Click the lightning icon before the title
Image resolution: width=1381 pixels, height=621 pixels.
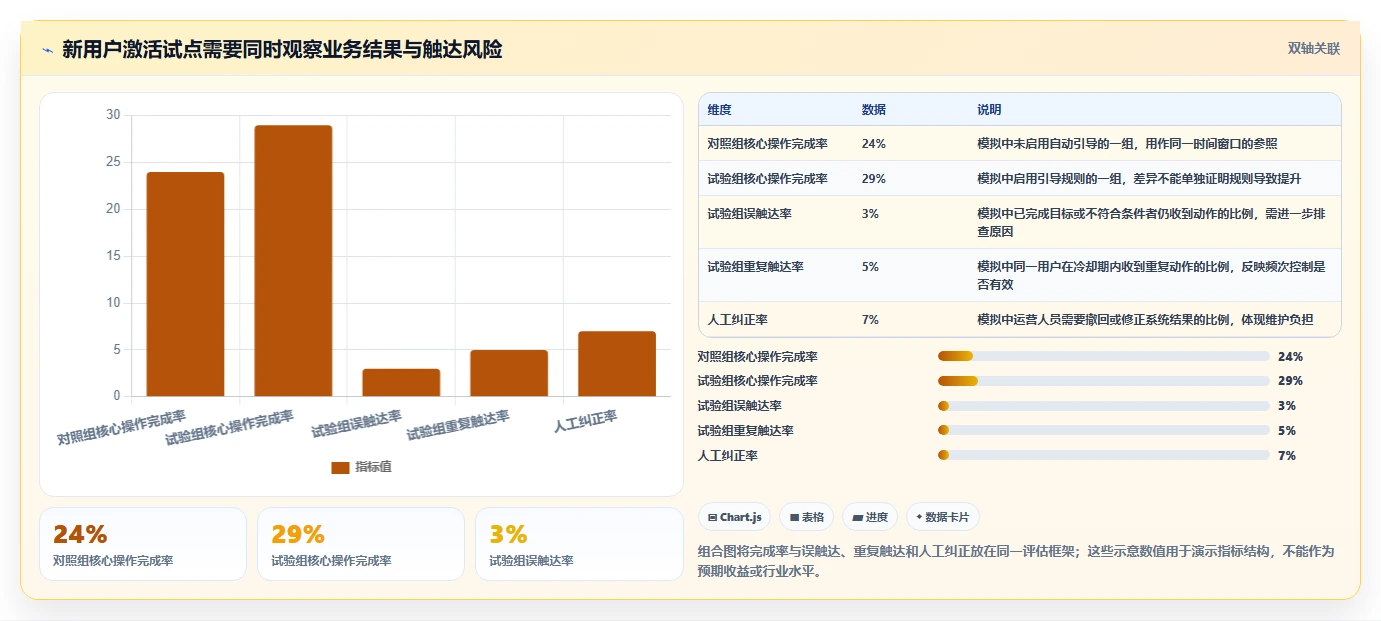(47, 50)
